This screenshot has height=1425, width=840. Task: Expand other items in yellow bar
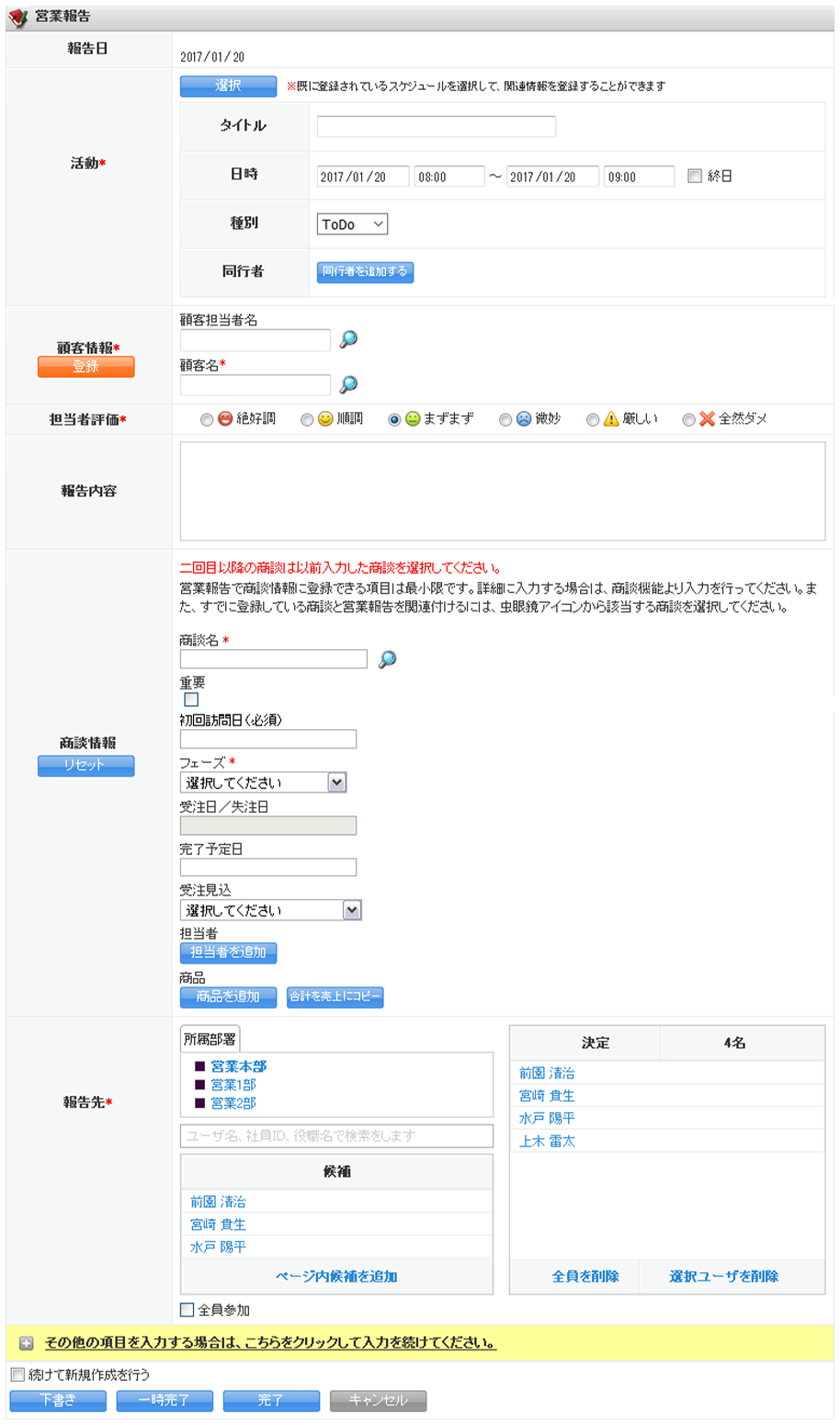(270, 1343)
